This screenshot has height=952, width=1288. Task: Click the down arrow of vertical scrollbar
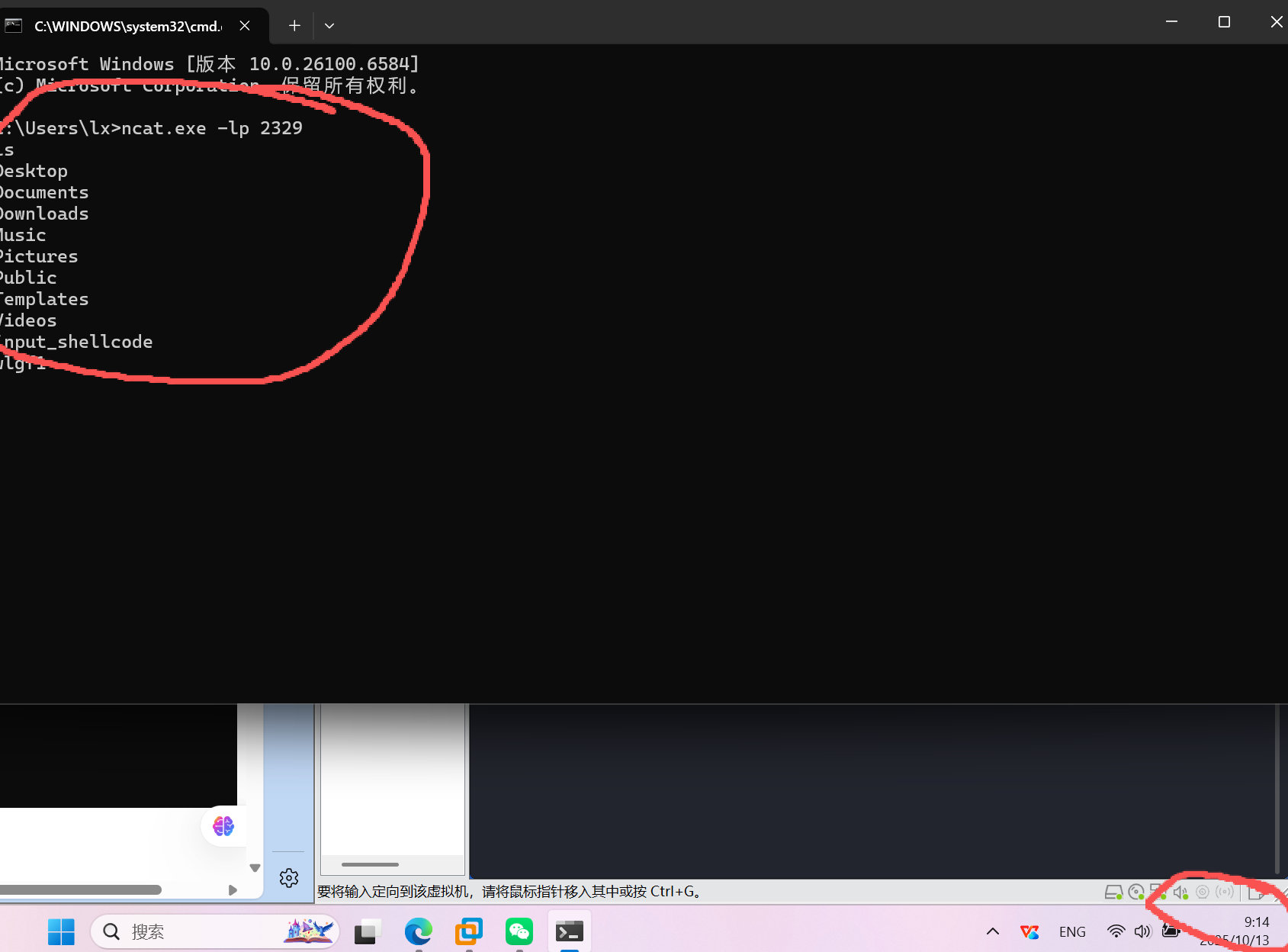255,868
